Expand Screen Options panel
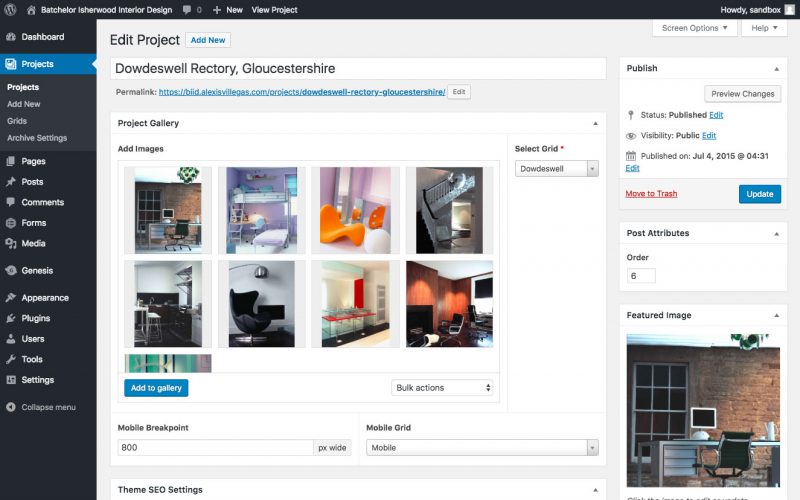The width and height of the screenshot is (800, 500). [x=694, y=28]
